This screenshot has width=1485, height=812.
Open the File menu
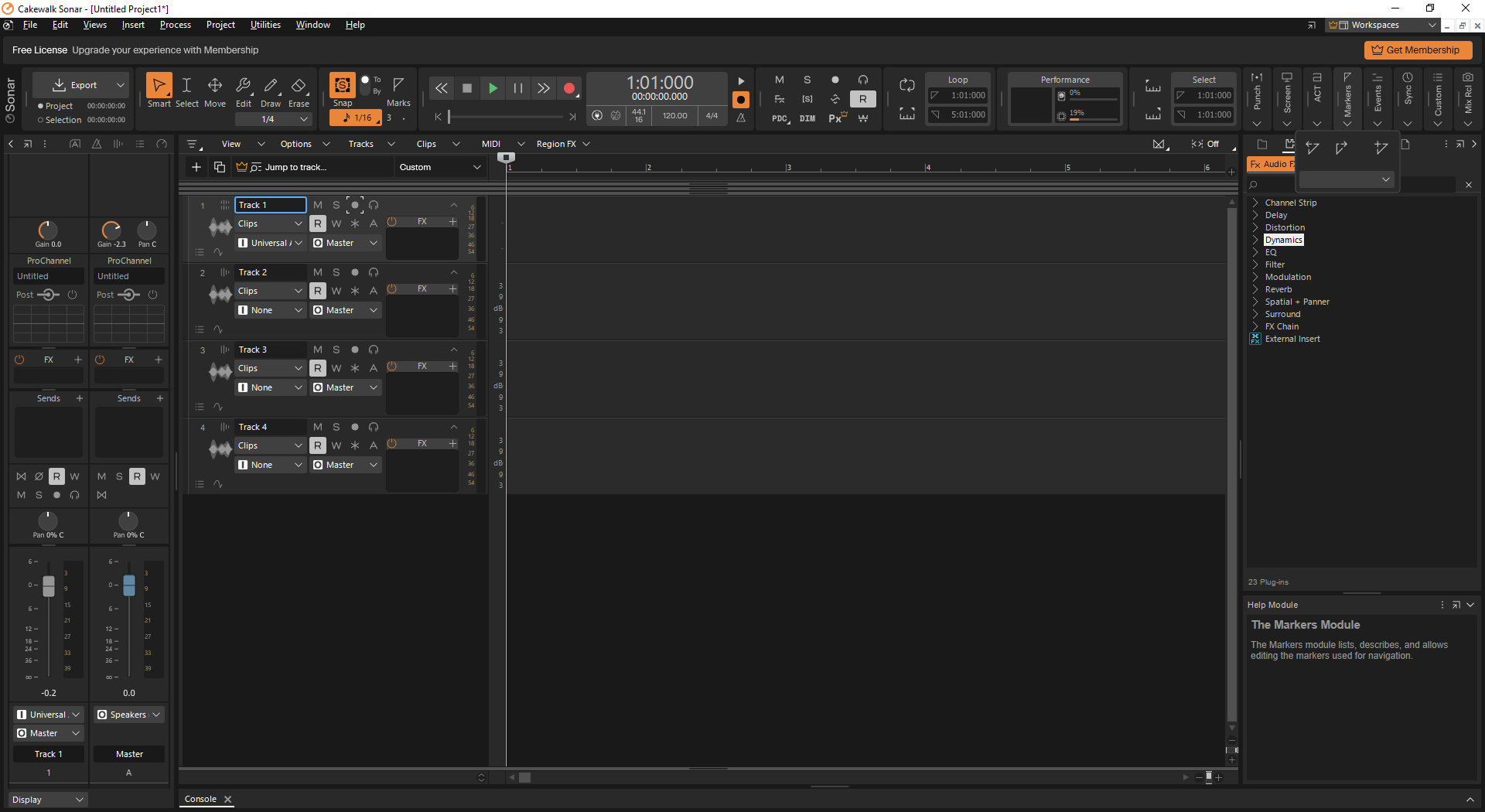click(30, 25)
